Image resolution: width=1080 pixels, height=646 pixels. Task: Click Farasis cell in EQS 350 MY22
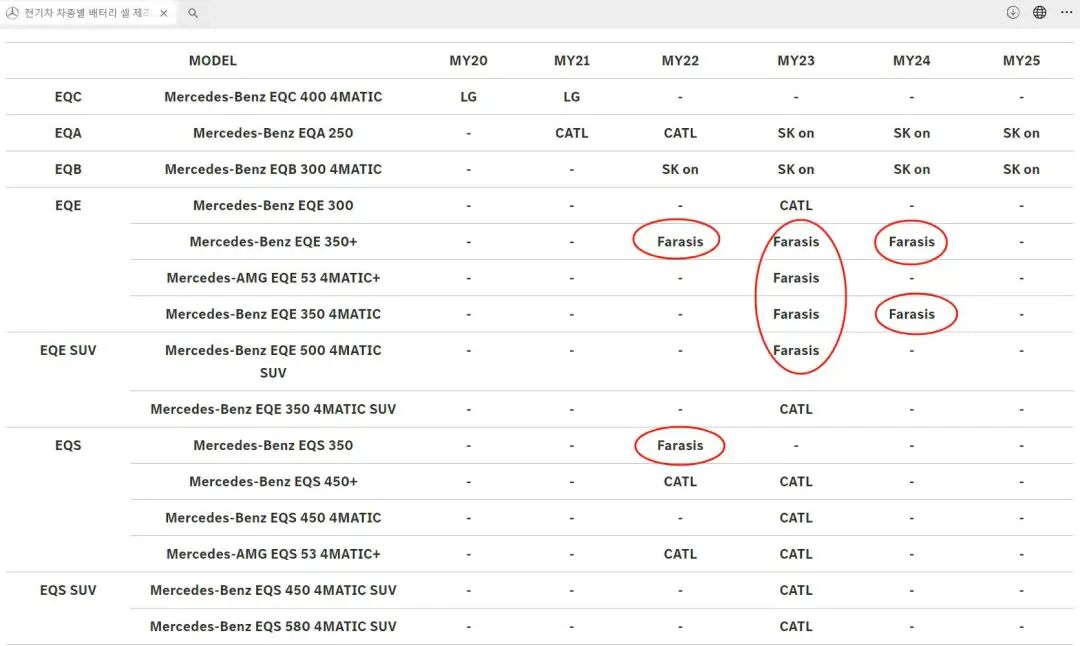(680, 446)
